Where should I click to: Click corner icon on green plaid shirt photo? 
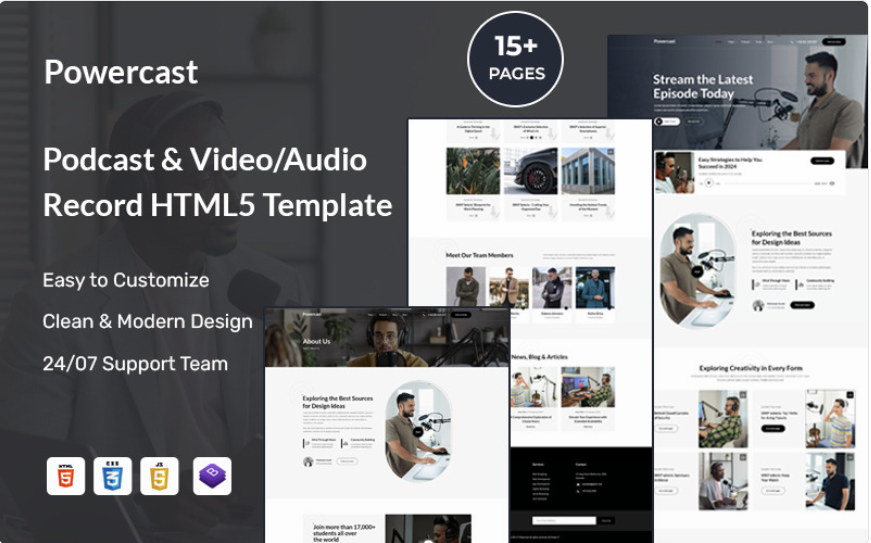pos(743,395)
